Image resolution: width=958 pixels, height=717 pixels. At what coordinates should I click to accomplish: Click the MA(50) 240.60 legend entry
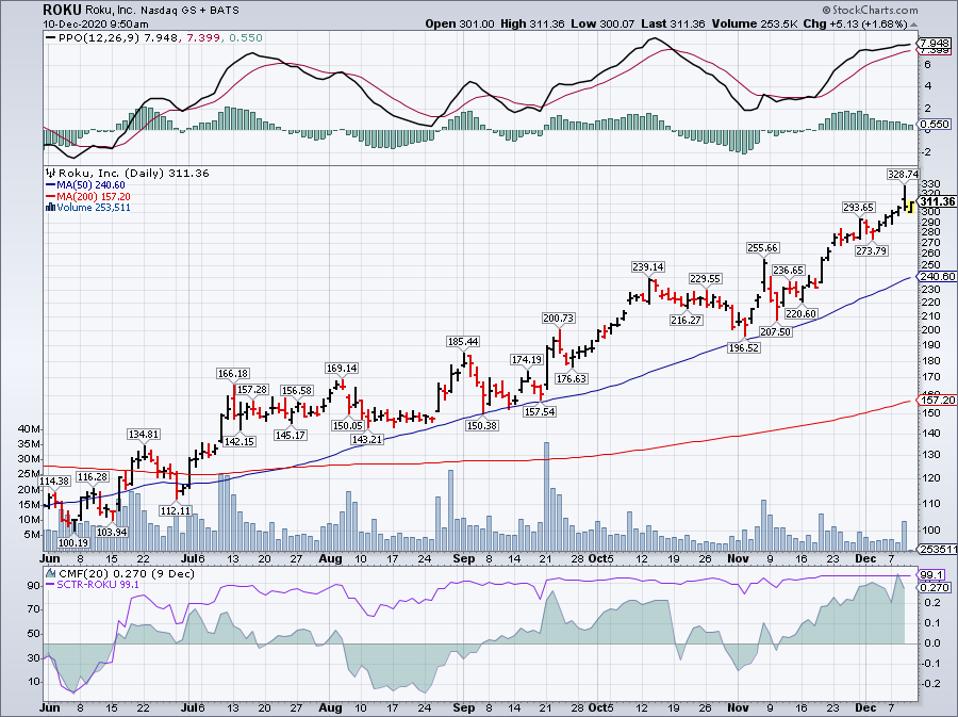pos(86,185)
